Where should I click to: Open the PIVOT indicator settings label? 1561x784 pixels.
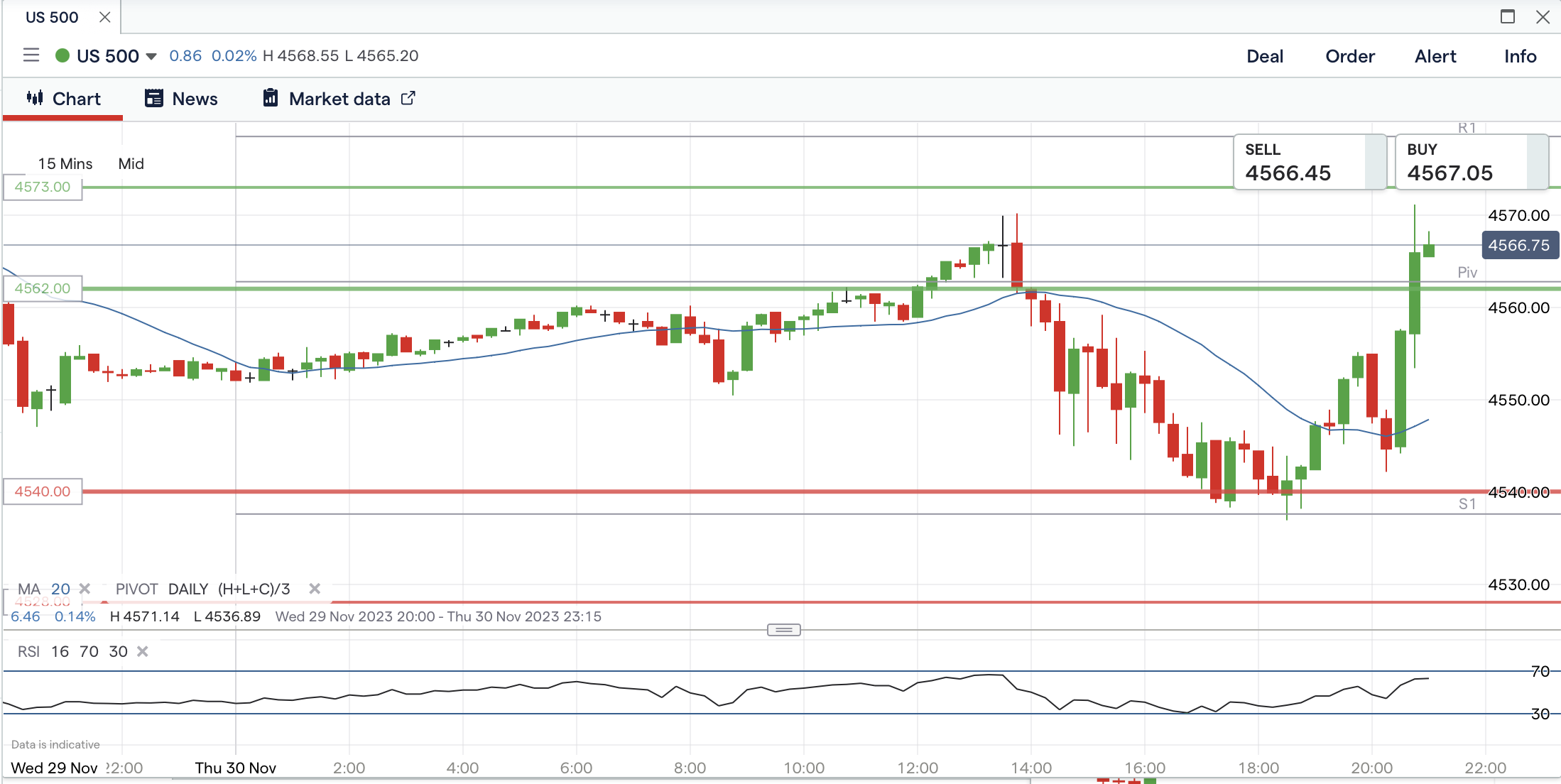pyautogui.click(x=136, y=589)
